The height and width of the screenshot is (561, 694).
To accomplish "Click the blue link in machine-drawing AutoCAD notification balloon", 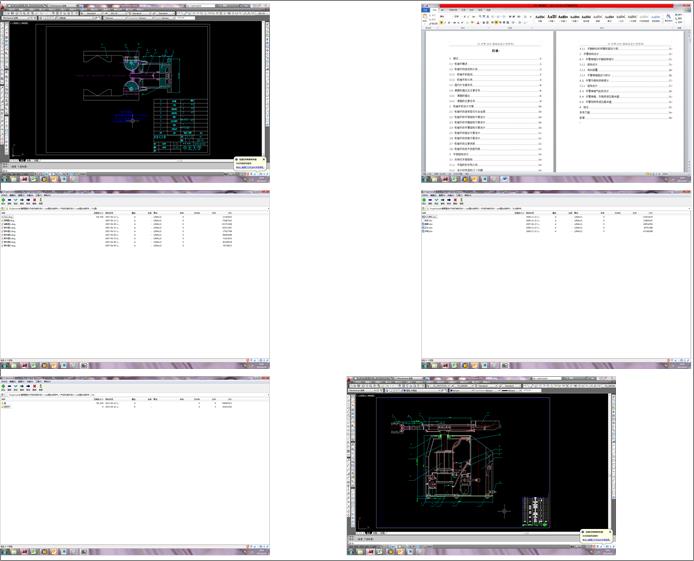I will [x=594, y=540].
